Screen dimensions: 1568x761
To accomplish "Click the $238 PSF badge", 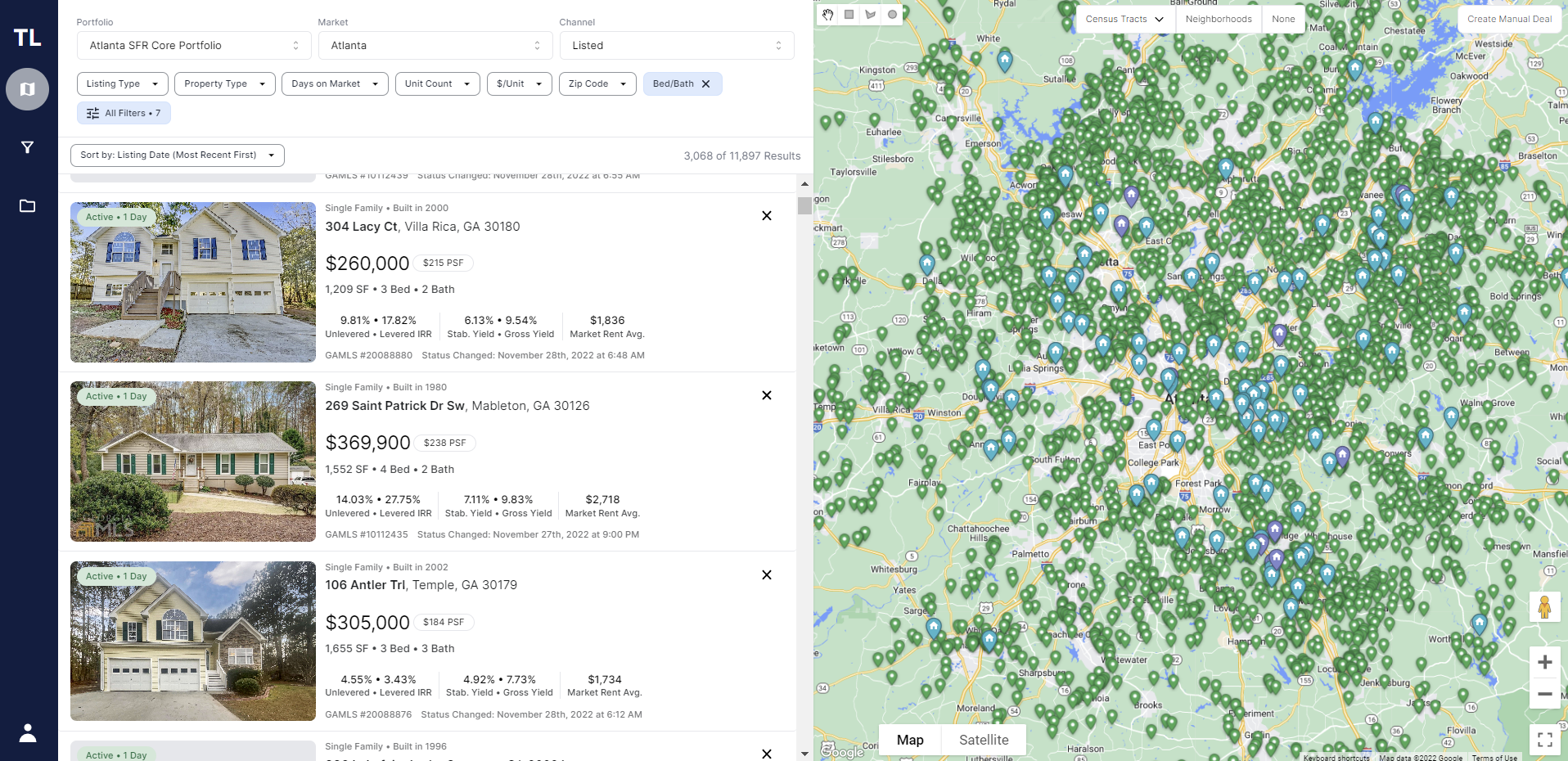I will click(x=445, y=443).
